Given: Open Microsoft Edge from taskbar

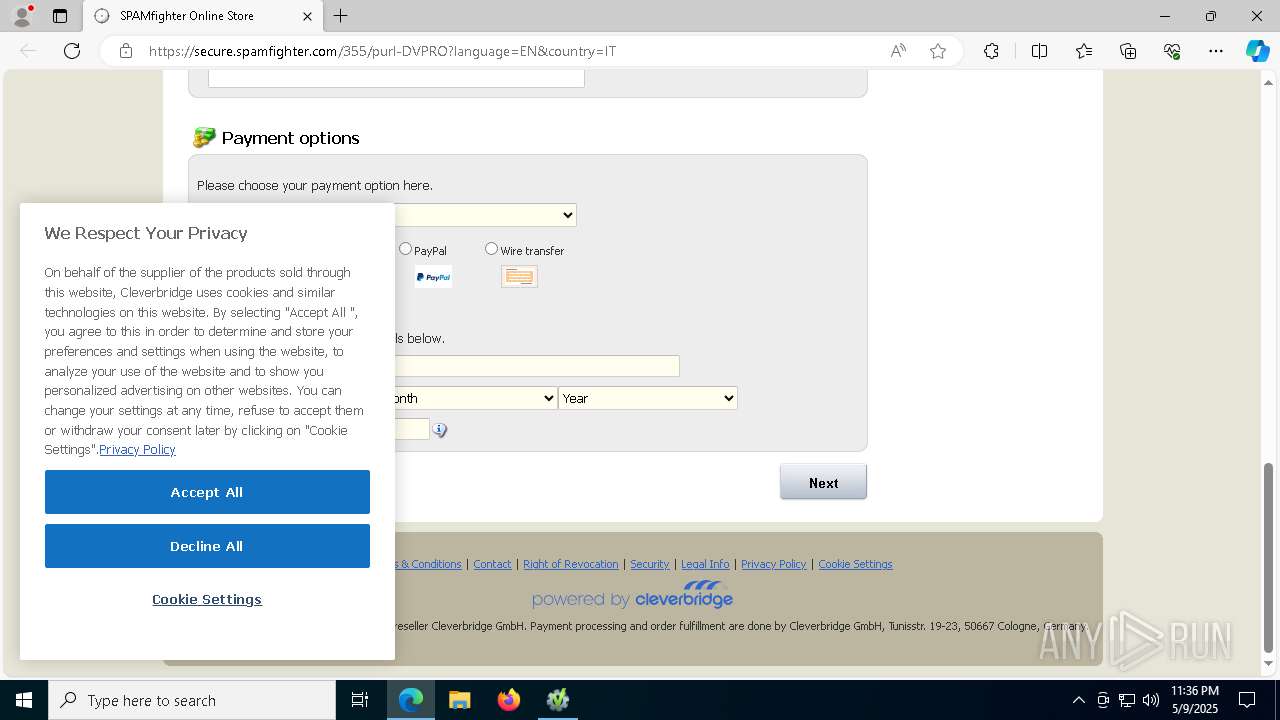Looking at the screenshot, I should point(411,700).
